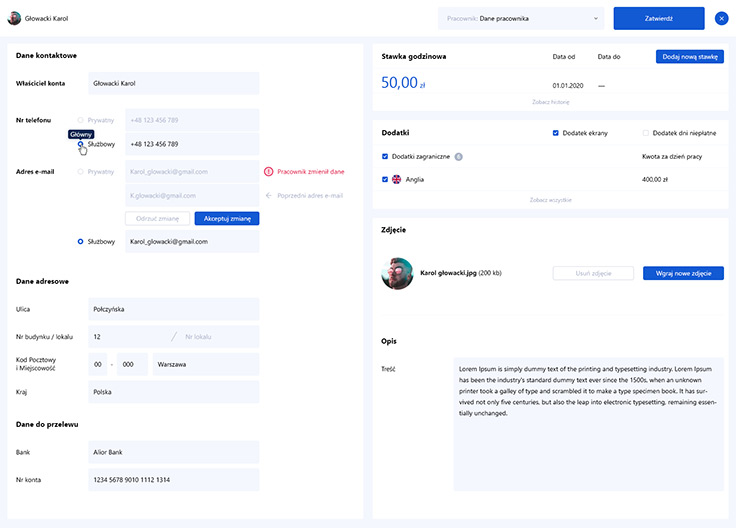Screen dimensions: 736x528
Task: Toggle the Dodatki zagraniczne checkbox
Action: click(385, 157)
